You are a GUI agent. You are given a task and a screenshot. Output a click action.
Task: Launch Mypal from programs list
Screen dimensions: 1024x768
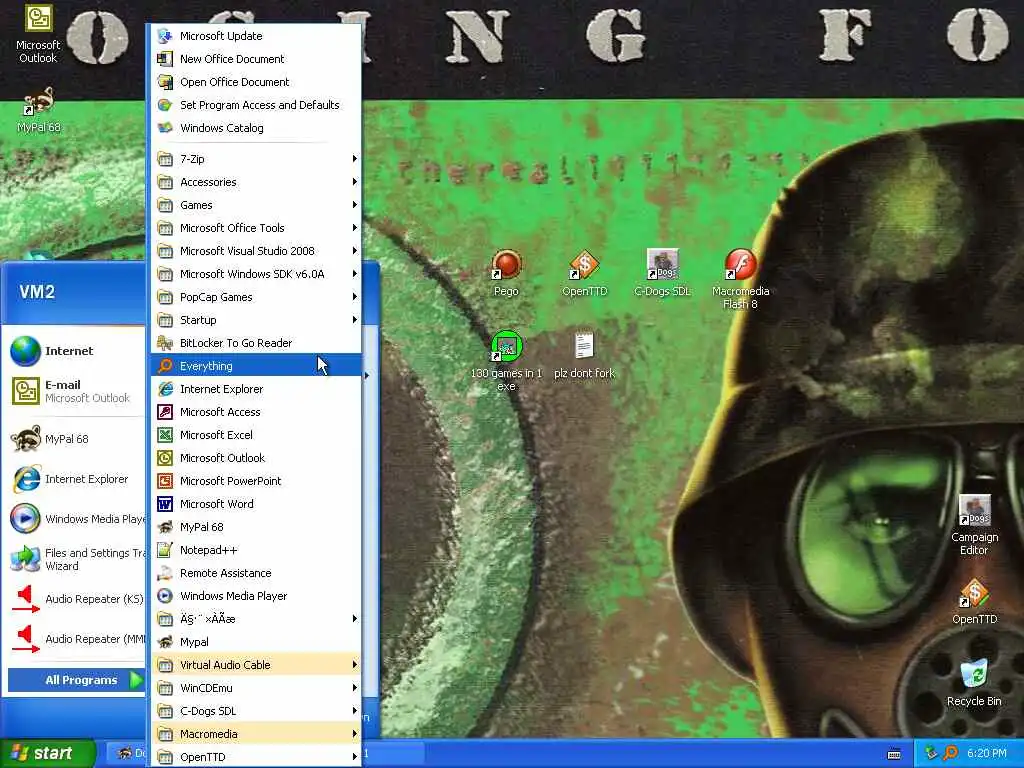click(x=256, y=642)
